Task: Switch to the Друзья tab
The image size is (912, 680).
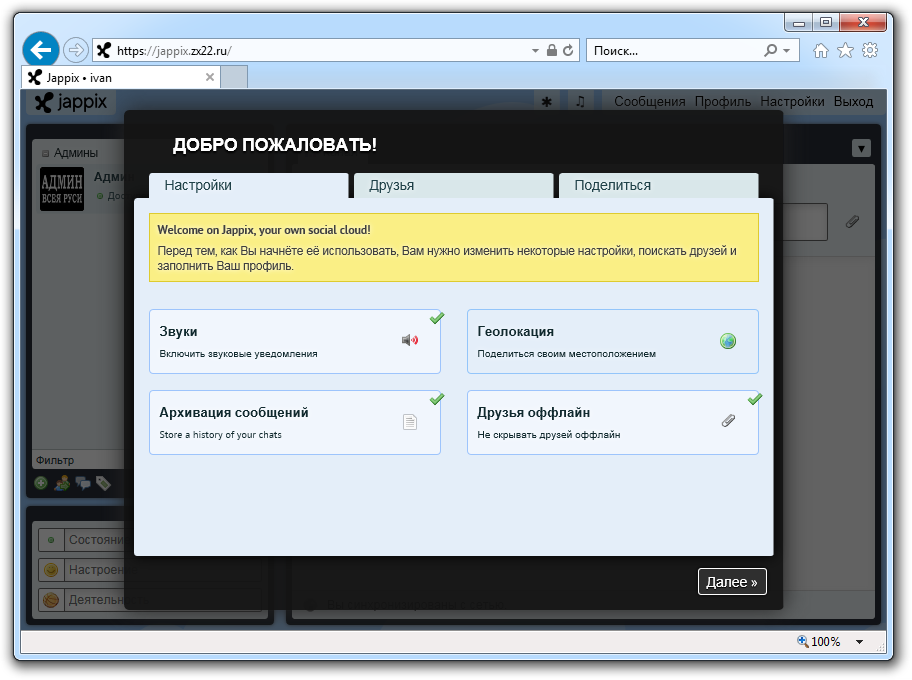Action: click(453, 185)
